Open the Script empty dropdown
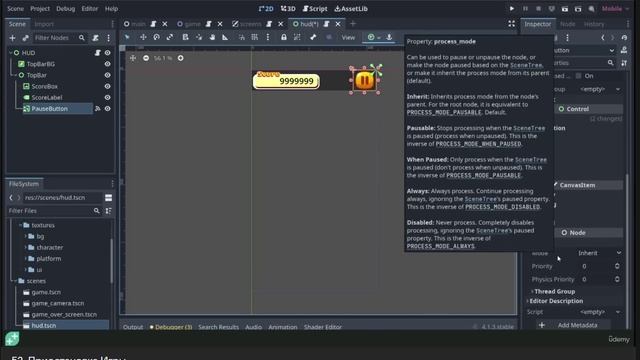 click(599, 312)
